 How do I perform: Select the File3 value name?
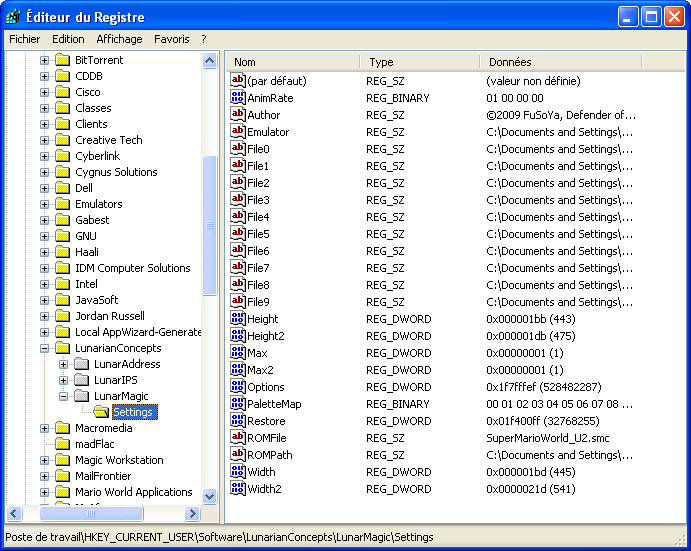(258, 200)
